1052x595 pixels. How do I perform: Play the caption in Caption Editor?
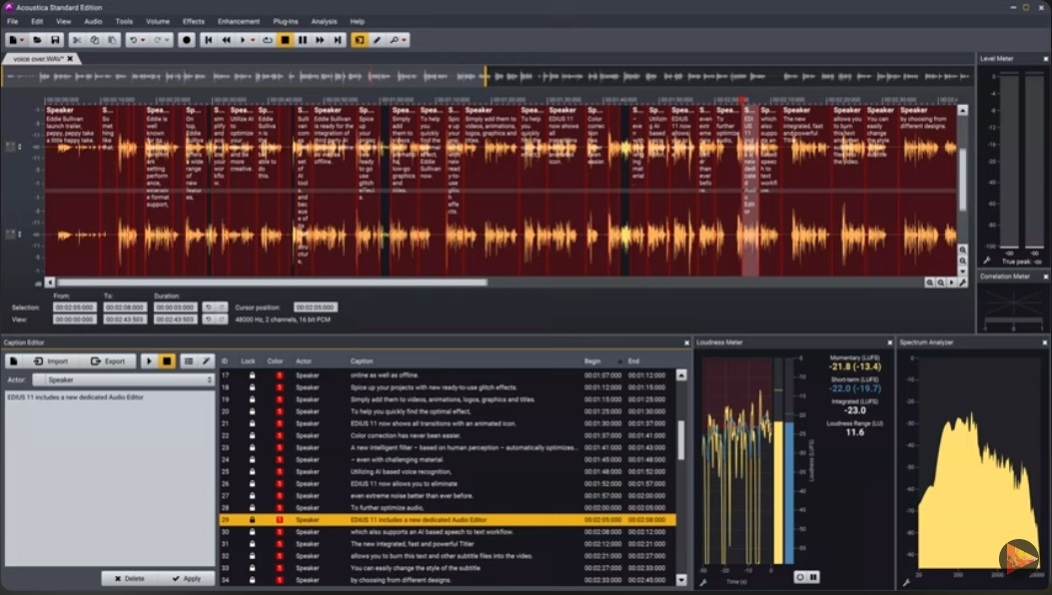pos(149,361)
